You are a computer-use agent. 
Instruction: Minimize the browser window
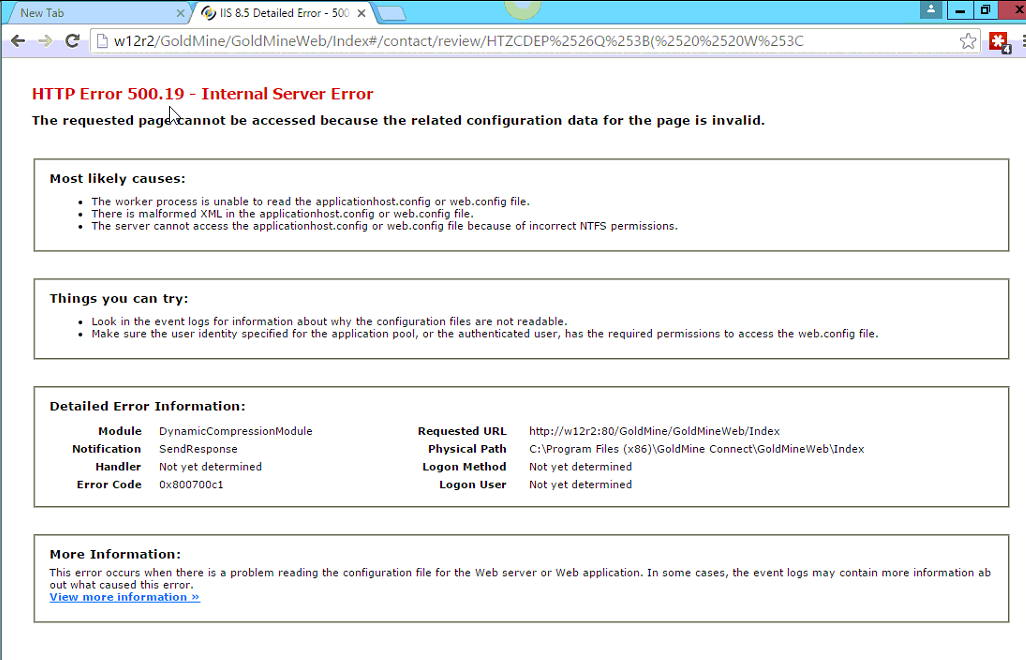pyautogui.click(x=959, y=10)
